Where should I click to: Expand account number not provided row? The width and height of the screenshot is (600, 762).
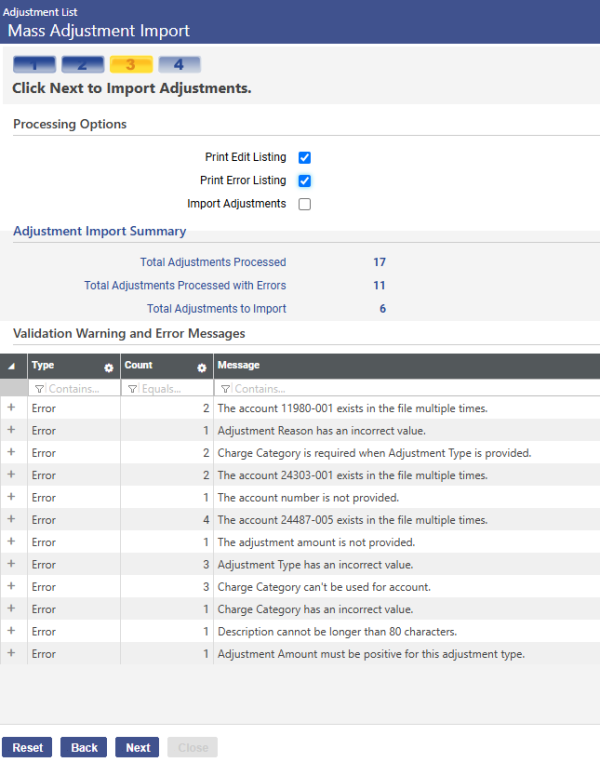click(11, 497)
